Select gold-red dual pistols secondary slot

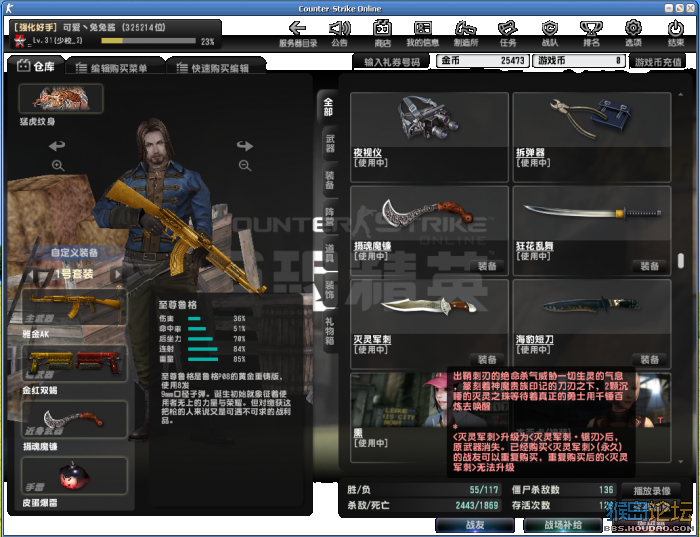pyautogui.click(x=74, y=363)
